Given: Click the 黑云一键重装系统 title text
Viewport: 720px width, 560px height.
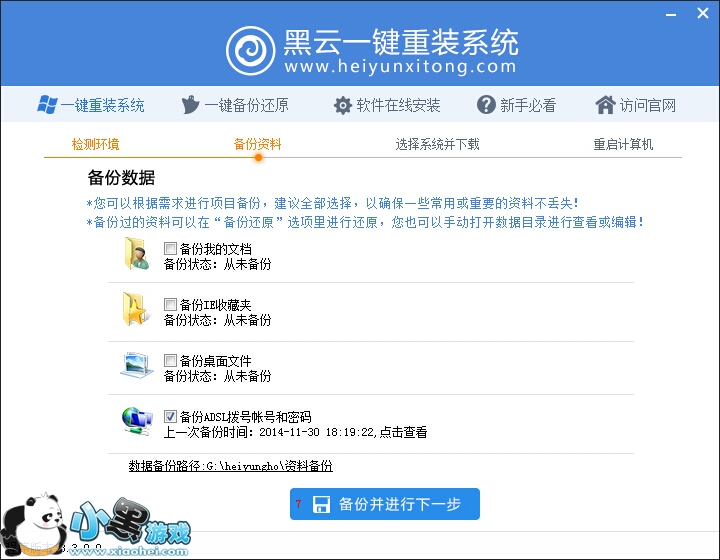Looking at the screenshot, I should (401, 42).
